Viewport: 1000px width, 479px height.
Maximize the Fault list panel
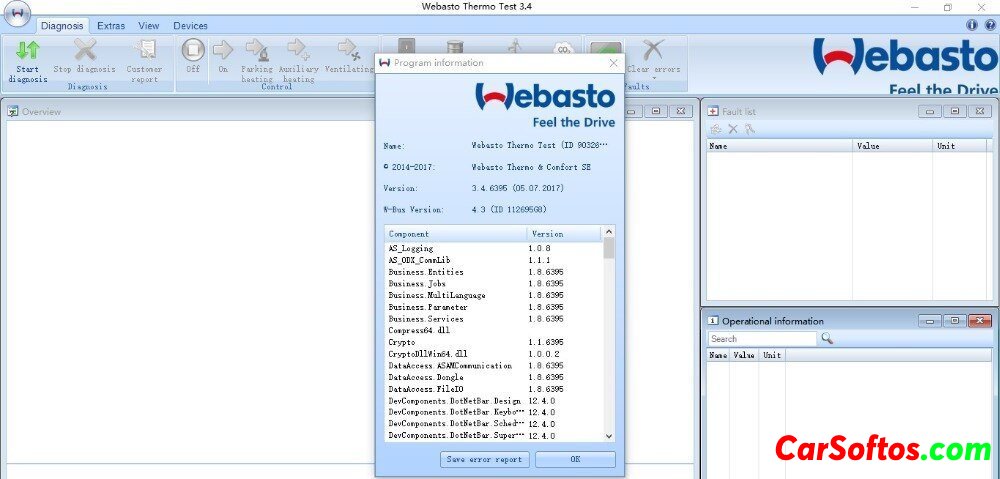pyautogui.click(x=955, y=111)
